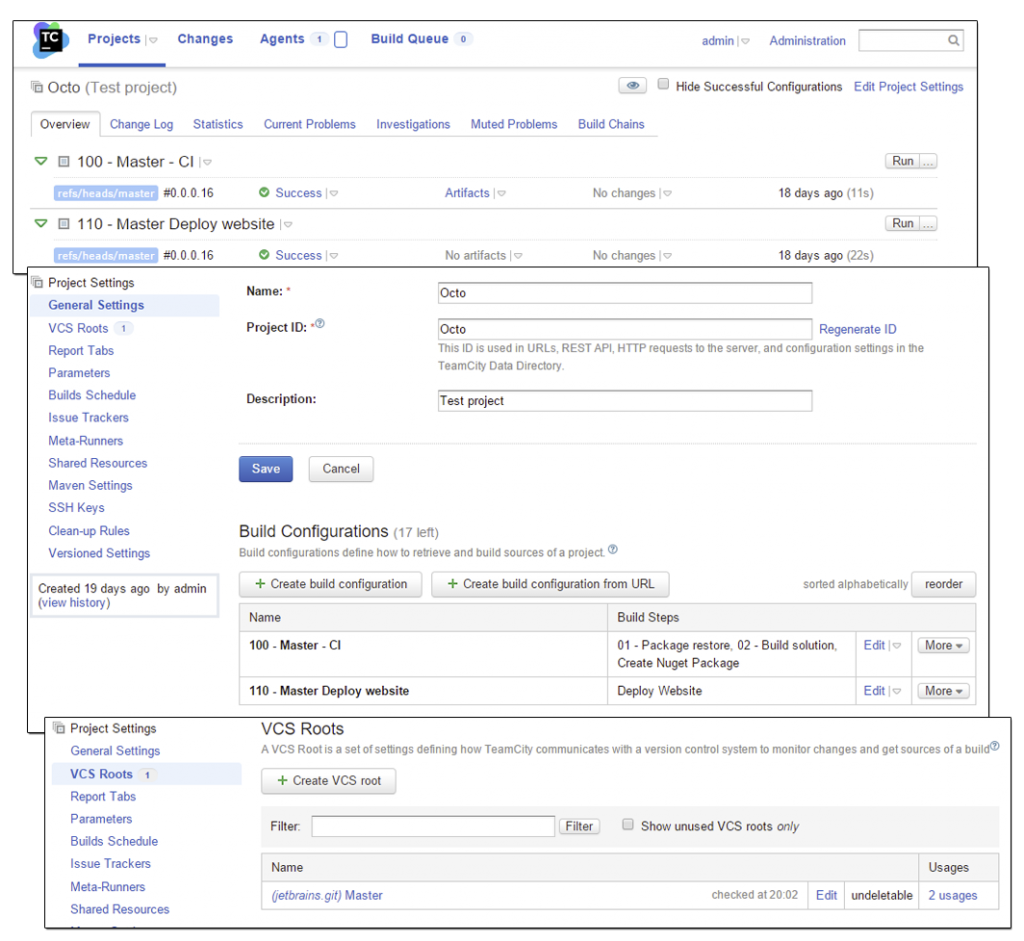1024x941 pixels.
Task: Click the project icon beside Octo (Test project) title
Action: [x=37, y=87]
